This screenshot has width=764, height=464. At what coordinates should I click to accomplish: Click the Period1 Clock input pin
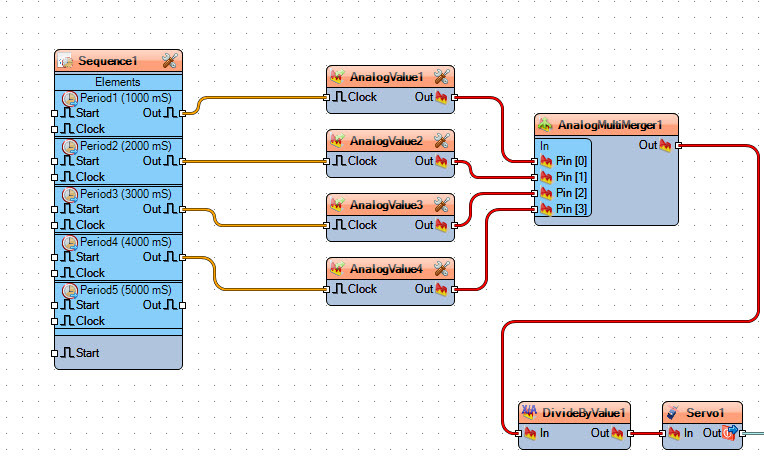tap(55, 129)
